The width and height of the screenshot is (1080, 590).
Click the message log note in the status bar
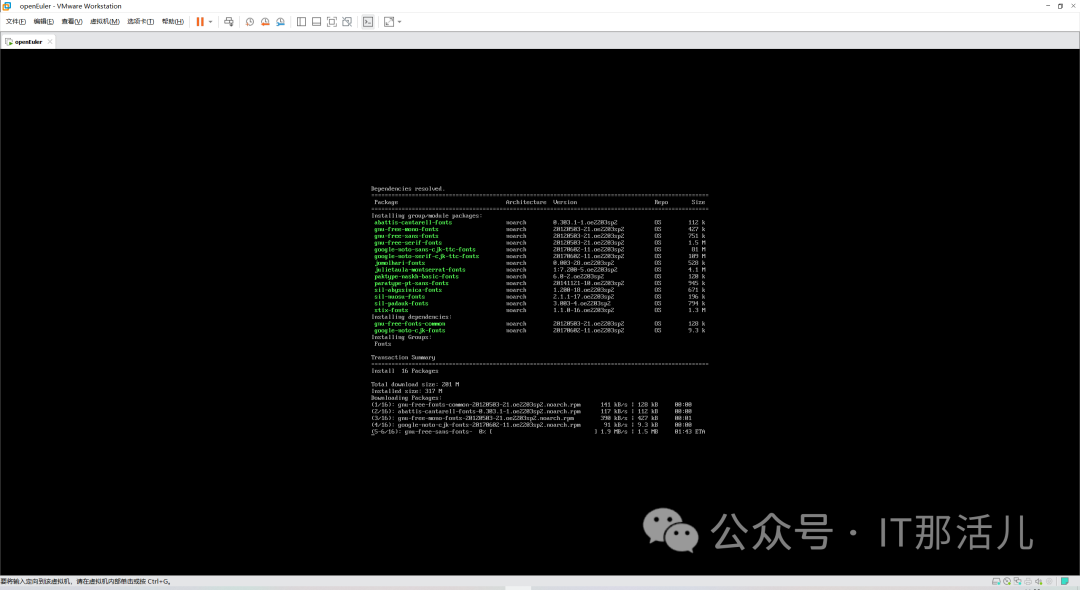pyautogui.click(x=1066, y=580)
